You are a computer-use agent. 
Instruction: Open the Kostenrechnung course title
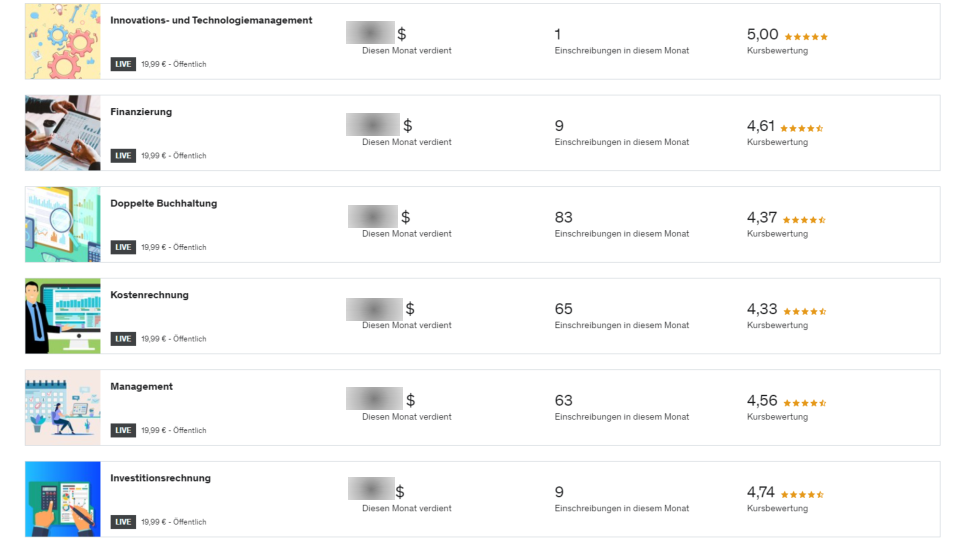[x=149, y=295]
